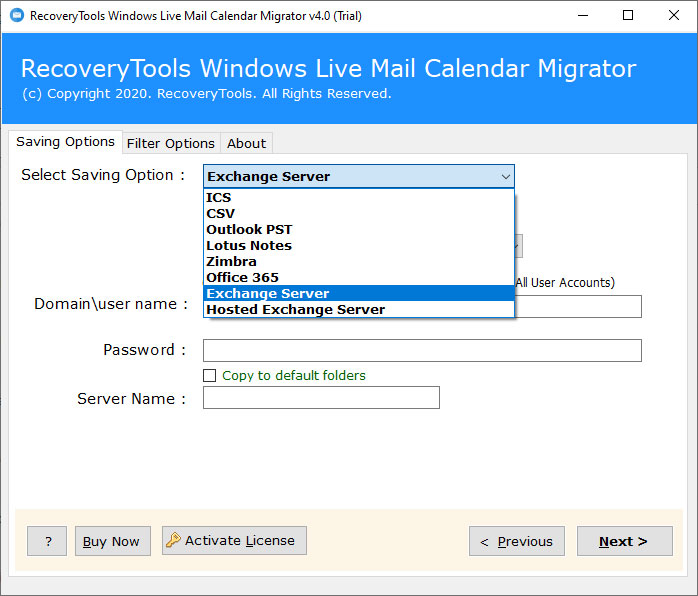Open Activate License dialog
698x596 pixels.
[234, 540]
